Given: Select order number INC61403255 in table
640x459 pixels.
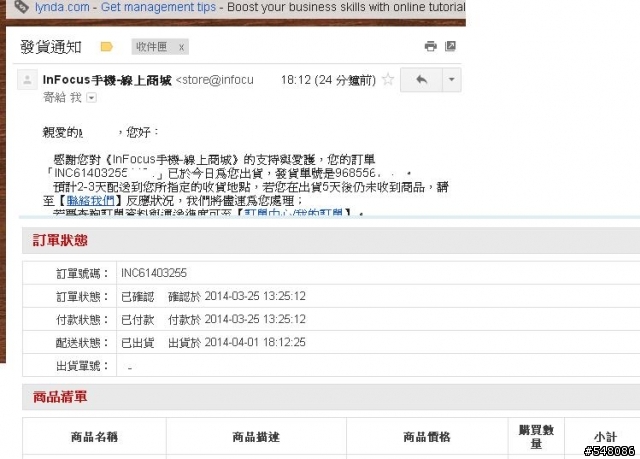Looking at the screenshot, I should [x=154, y=273].
